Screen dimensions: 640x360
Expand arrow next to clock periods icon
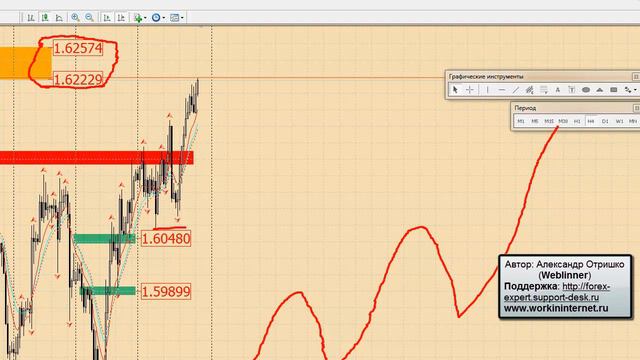(x=164, y=18)
